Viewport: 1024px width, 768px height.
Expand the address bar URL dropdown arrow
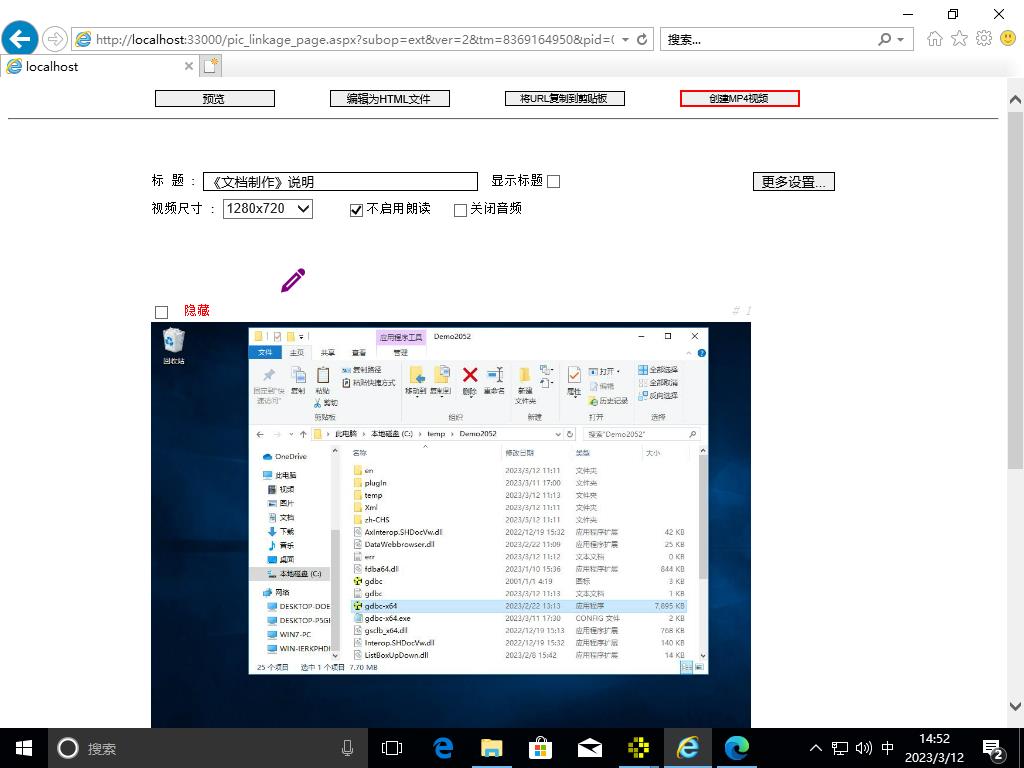[626, 40]
